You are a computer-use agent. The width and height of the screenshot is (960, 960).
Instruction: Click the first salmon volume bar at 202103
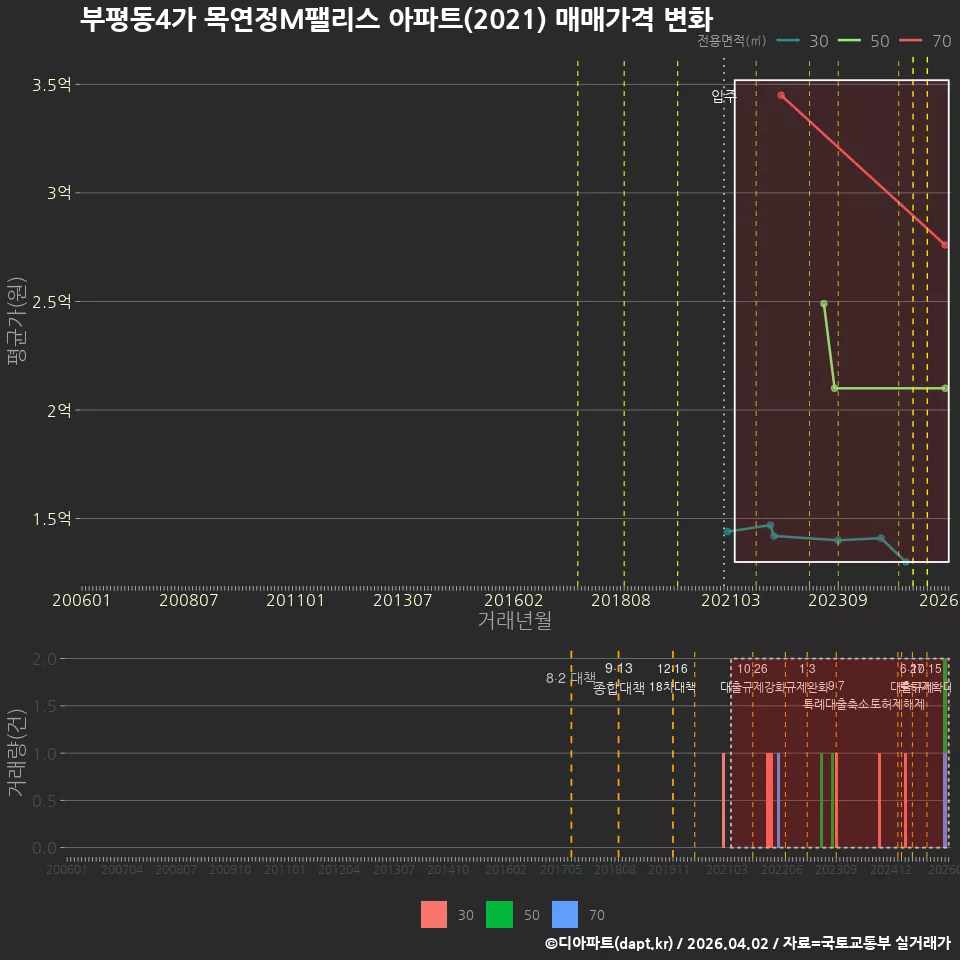click(x=724, y=800)
